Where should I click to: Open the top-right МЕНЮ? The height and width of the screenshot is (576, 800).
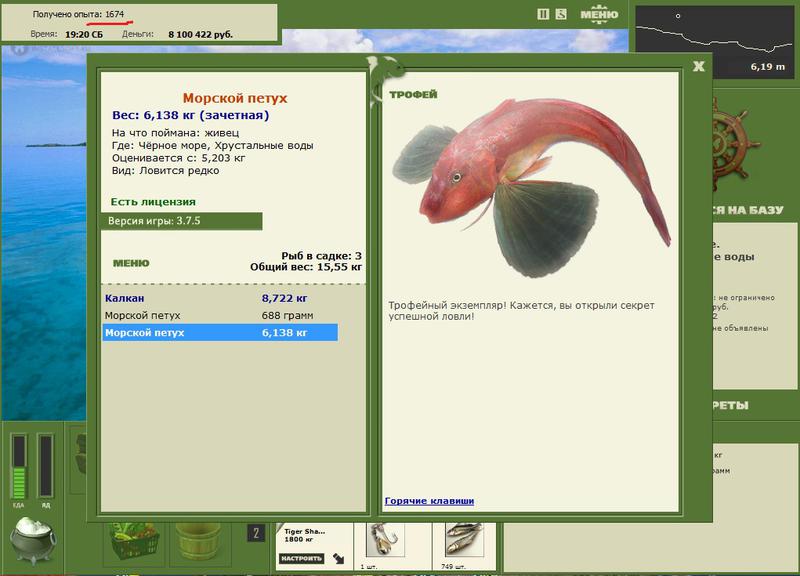[x=599, y=15]
